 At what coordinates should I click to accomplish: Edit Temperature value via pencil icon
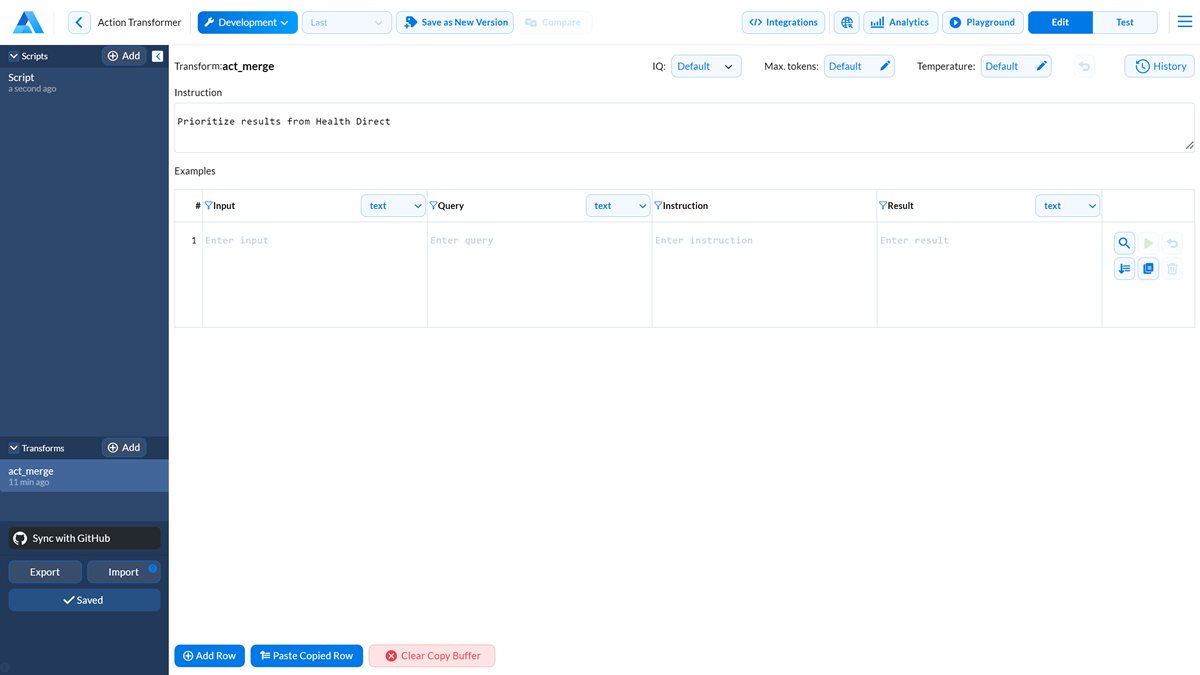point(1041,66)
